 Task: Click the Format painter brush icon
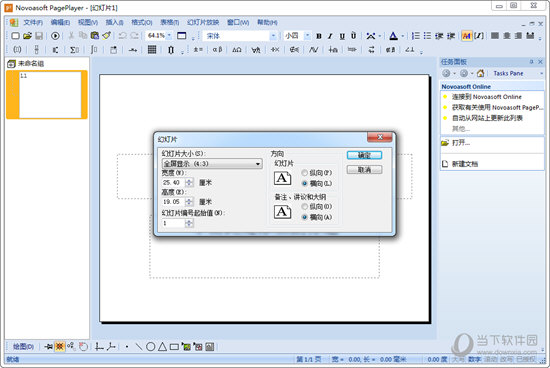107,35
